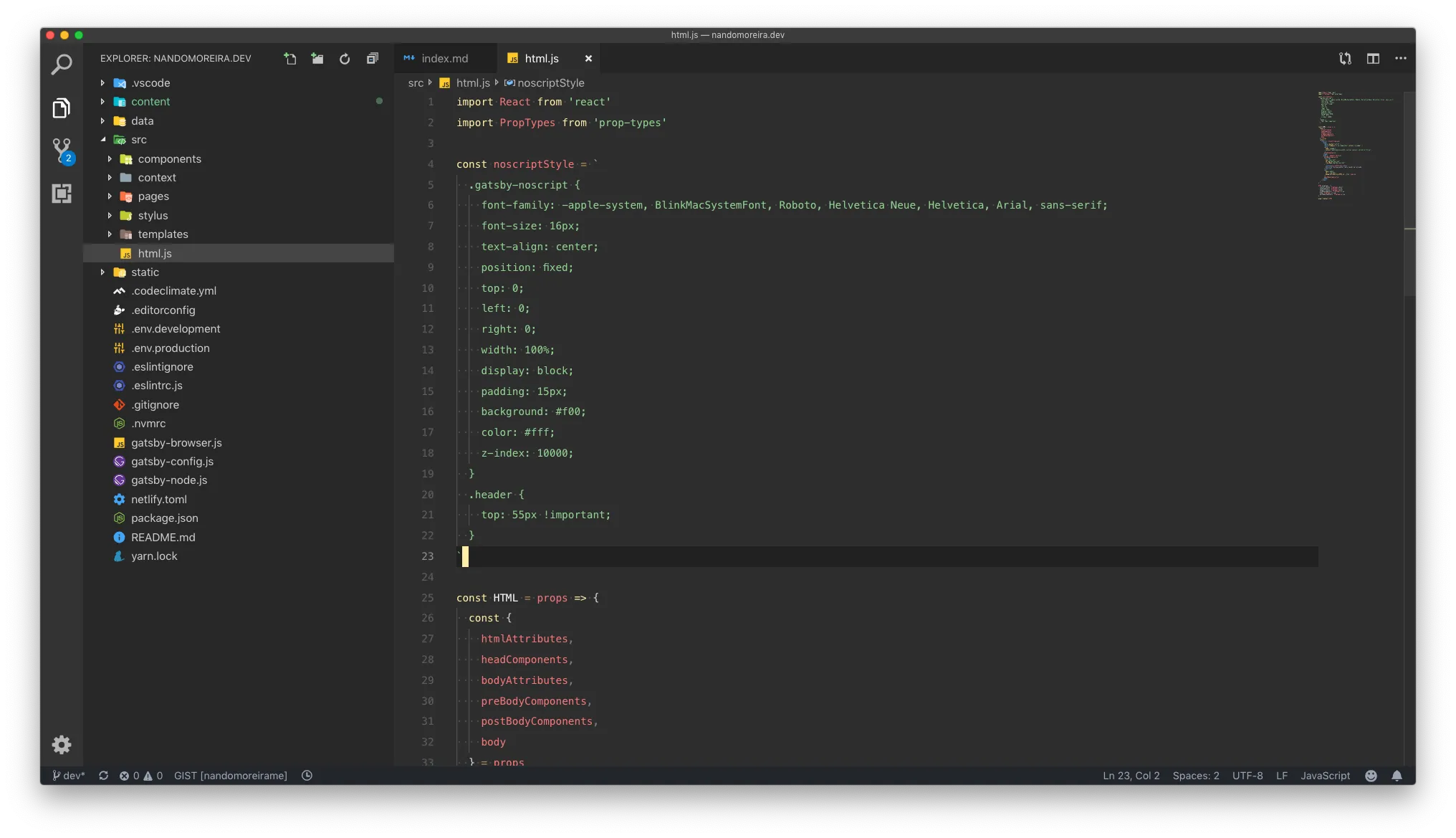Screen dimensions: 1456x838
Task: Open errors and warnings problems count
Action: coord(141,776)
